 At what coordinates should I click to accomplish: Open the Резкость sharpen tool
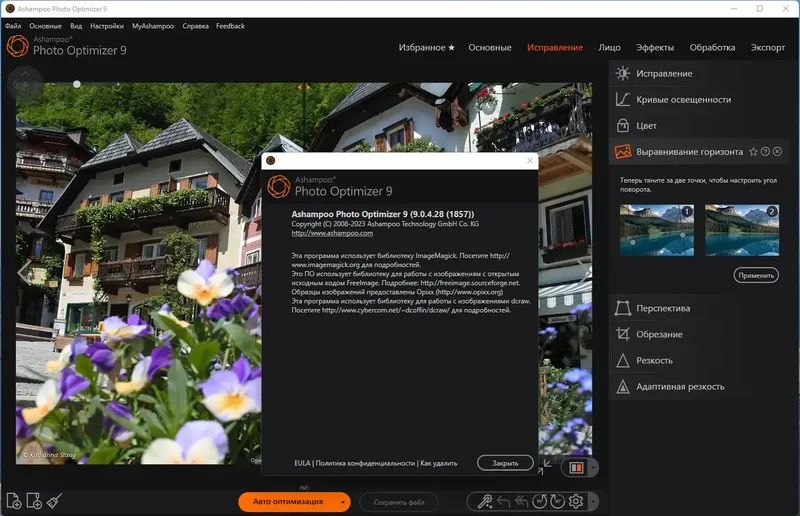tap(699, 360)
